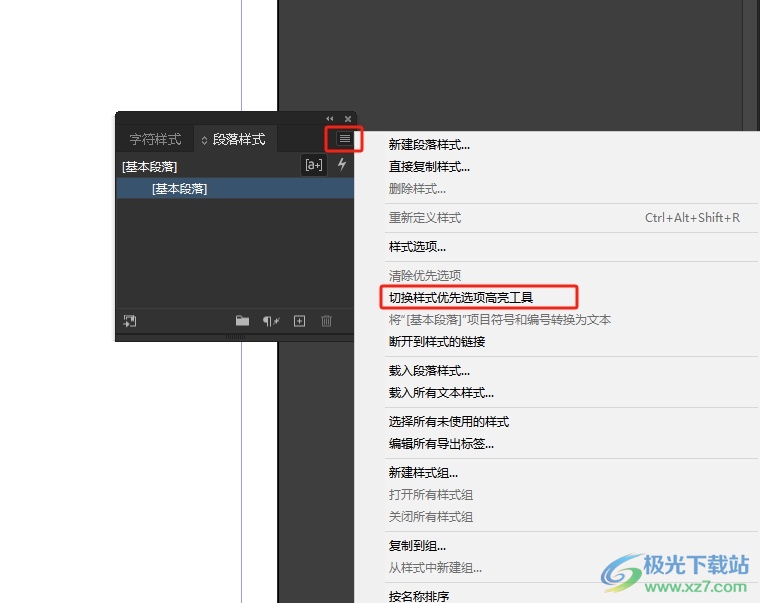Viewport: 760px width, 603px height.
Task: Select the highlighted [基本段落] style row
Action: pos(235,189)
